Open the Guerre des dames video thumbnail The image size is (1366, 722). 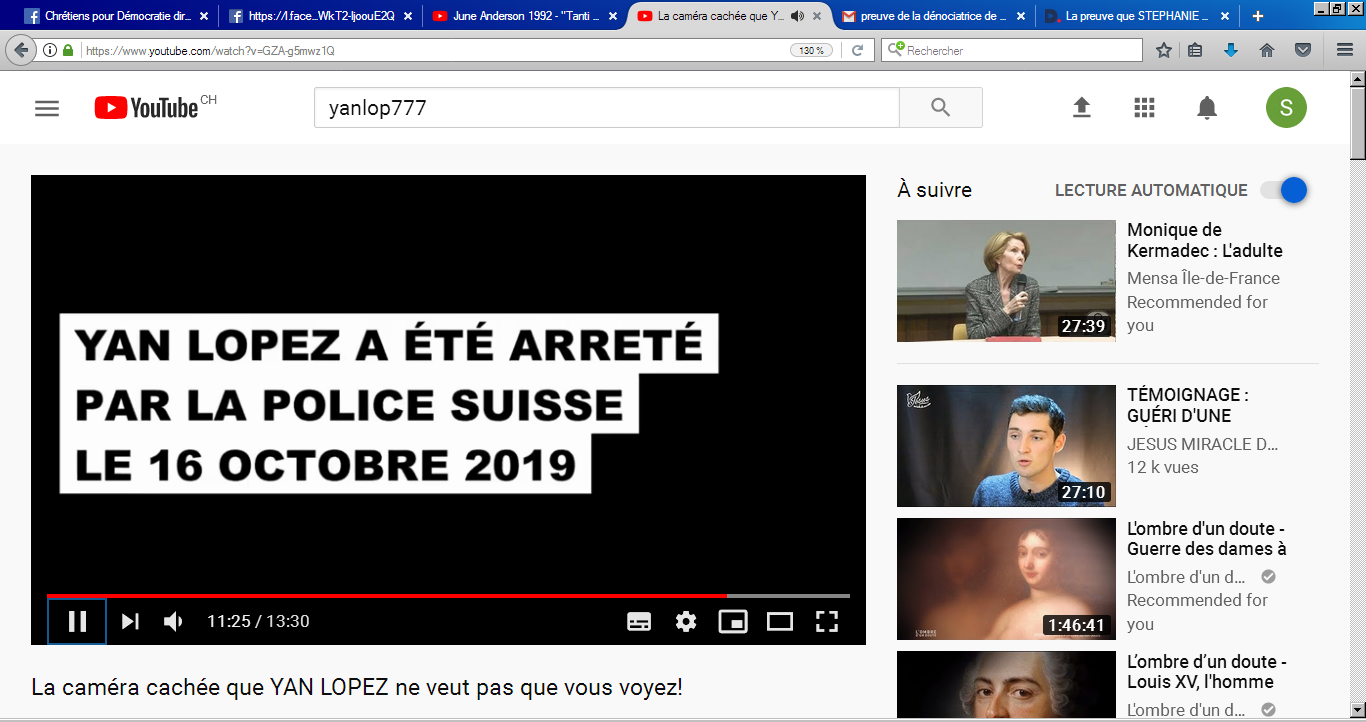(1006, 579)
